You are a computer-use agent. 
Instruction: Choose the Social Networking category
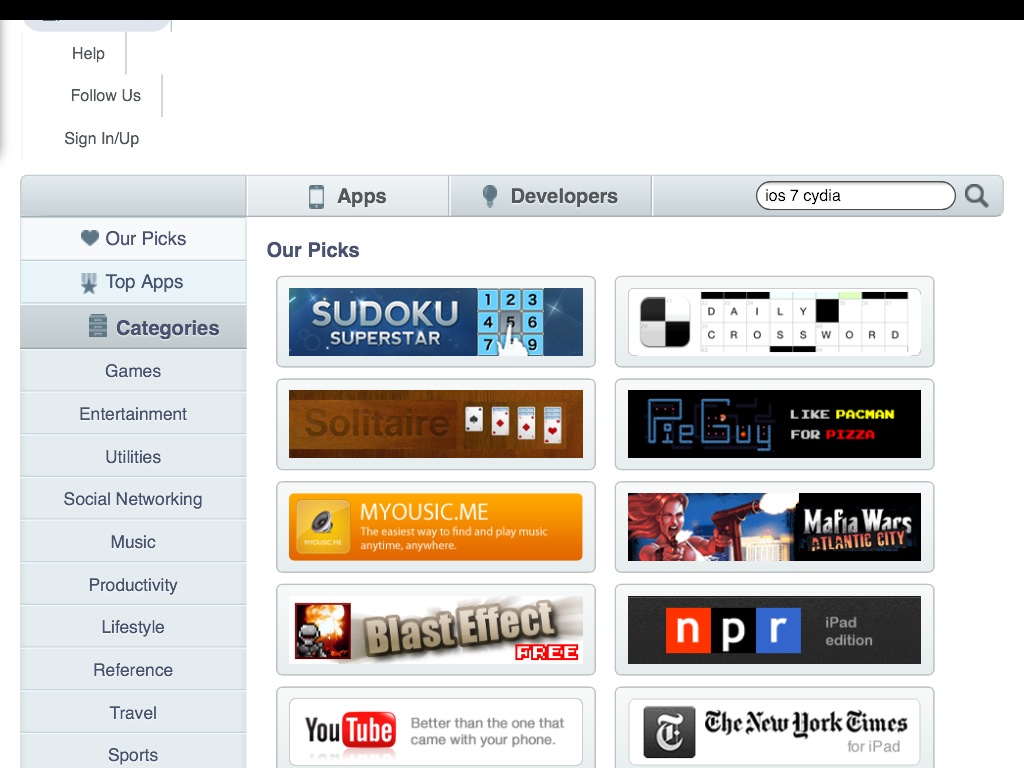pos(133,499)
